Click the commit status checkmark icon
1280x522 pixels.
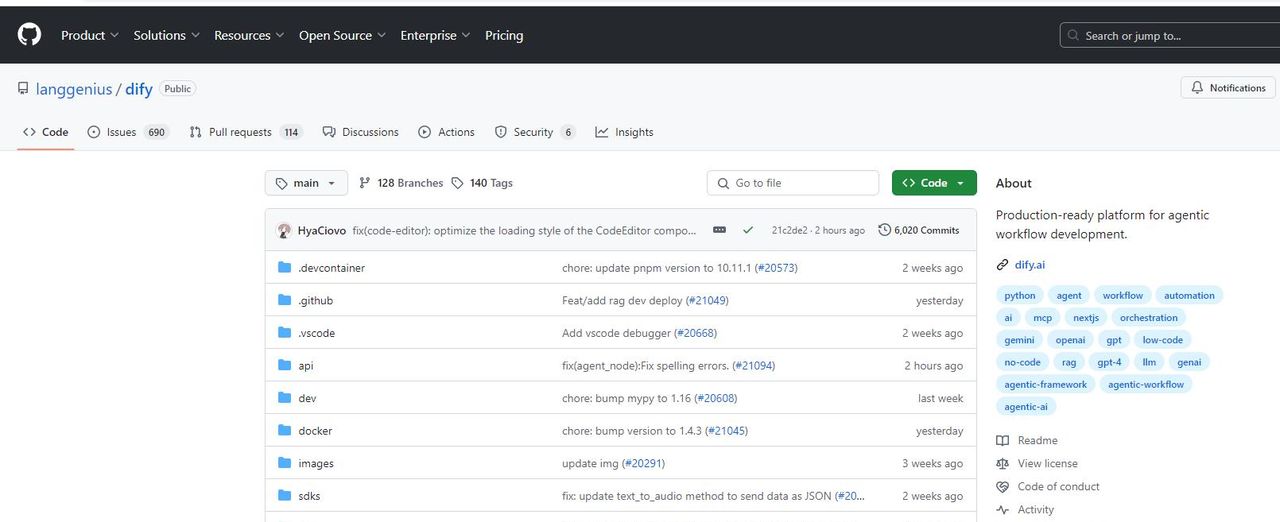(748, 230)
